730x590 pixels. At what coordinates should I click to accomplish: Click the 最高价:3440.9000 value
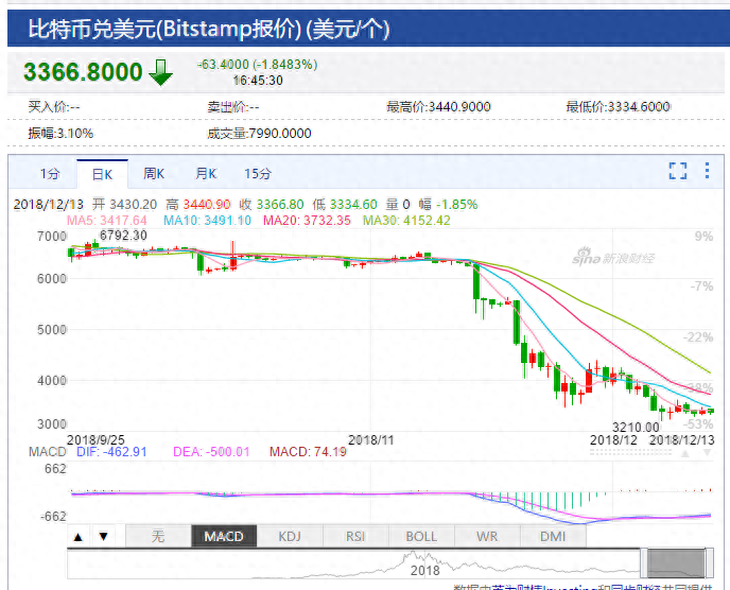[x=439, y=107]
